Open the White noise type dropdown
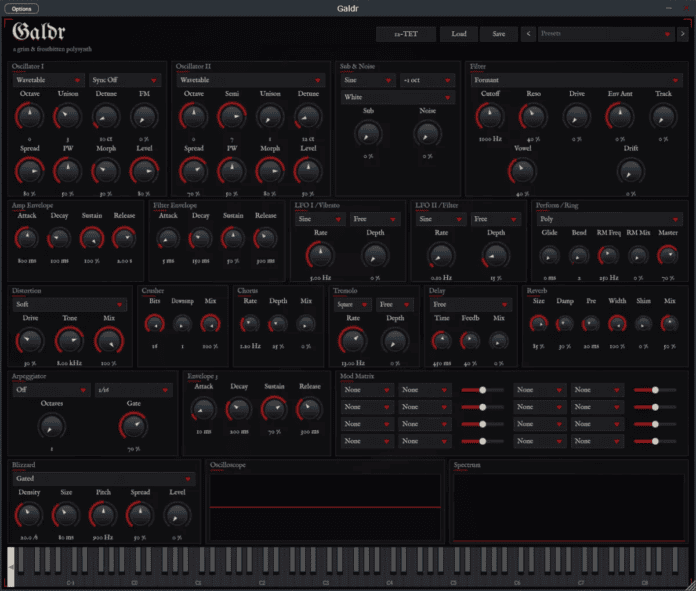 [398, 97]
